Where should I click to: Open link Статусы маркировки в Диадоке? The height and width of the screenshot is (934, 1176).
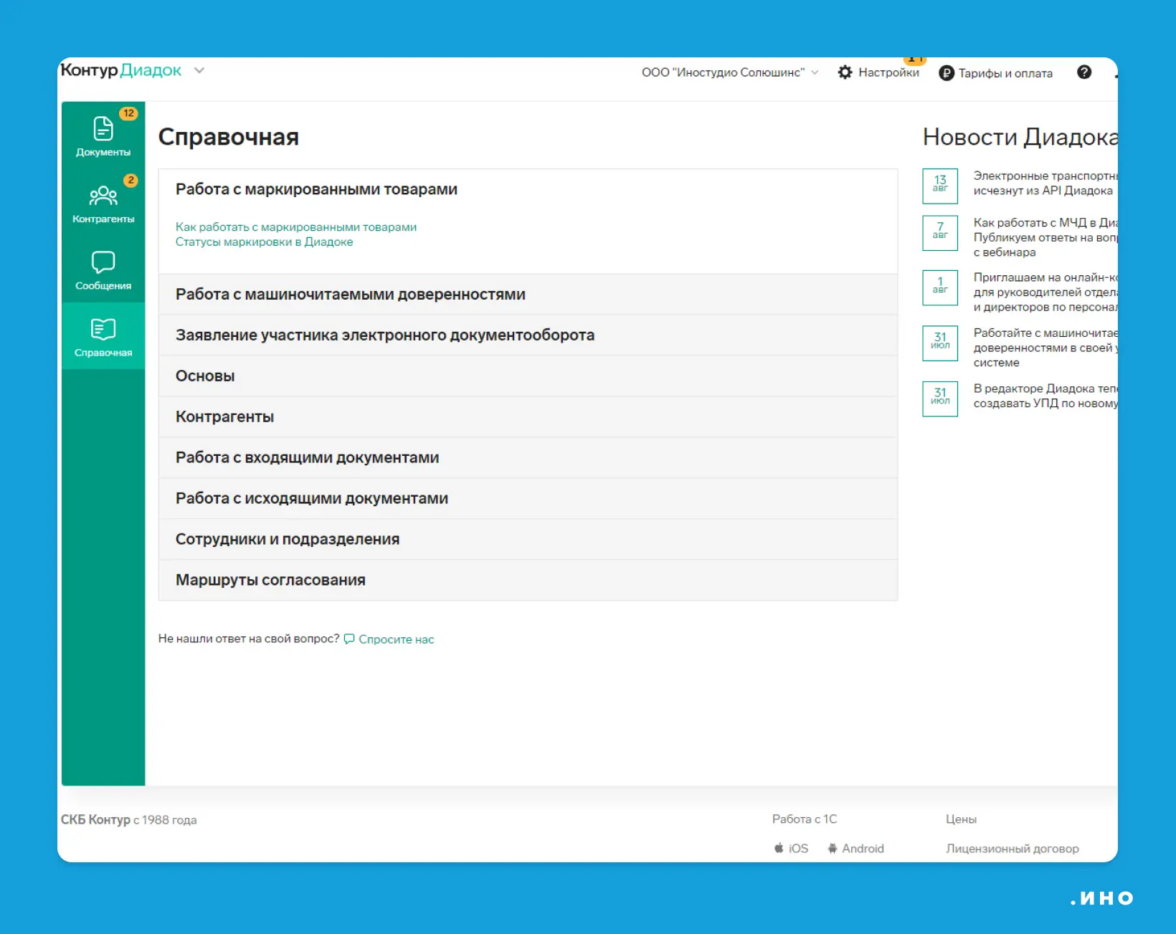[264, 242]
